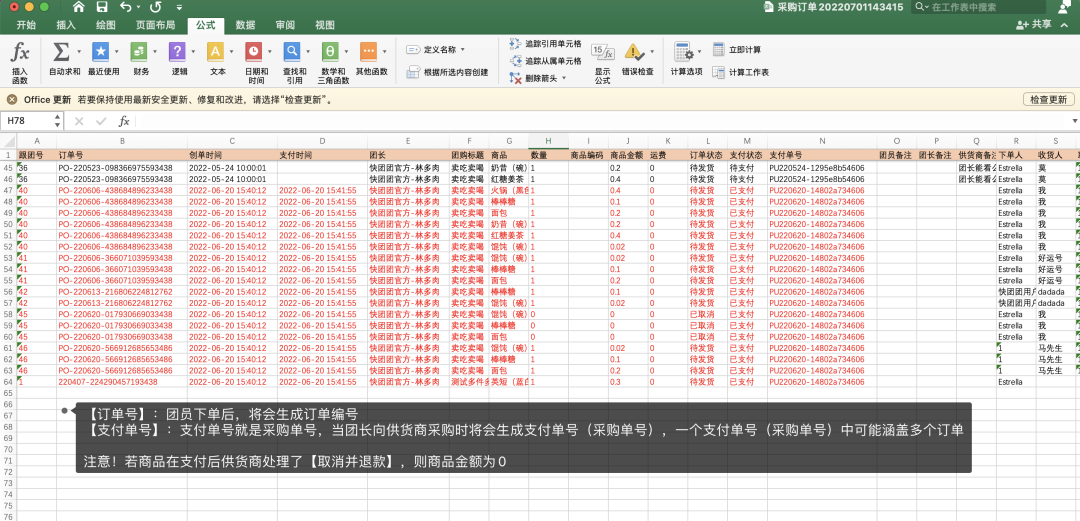Image resolution: width=1080 pixels, height=521 pixels.
Task: Open the Recently Used (最近使用) functions icon
Action: pos(102,52)
